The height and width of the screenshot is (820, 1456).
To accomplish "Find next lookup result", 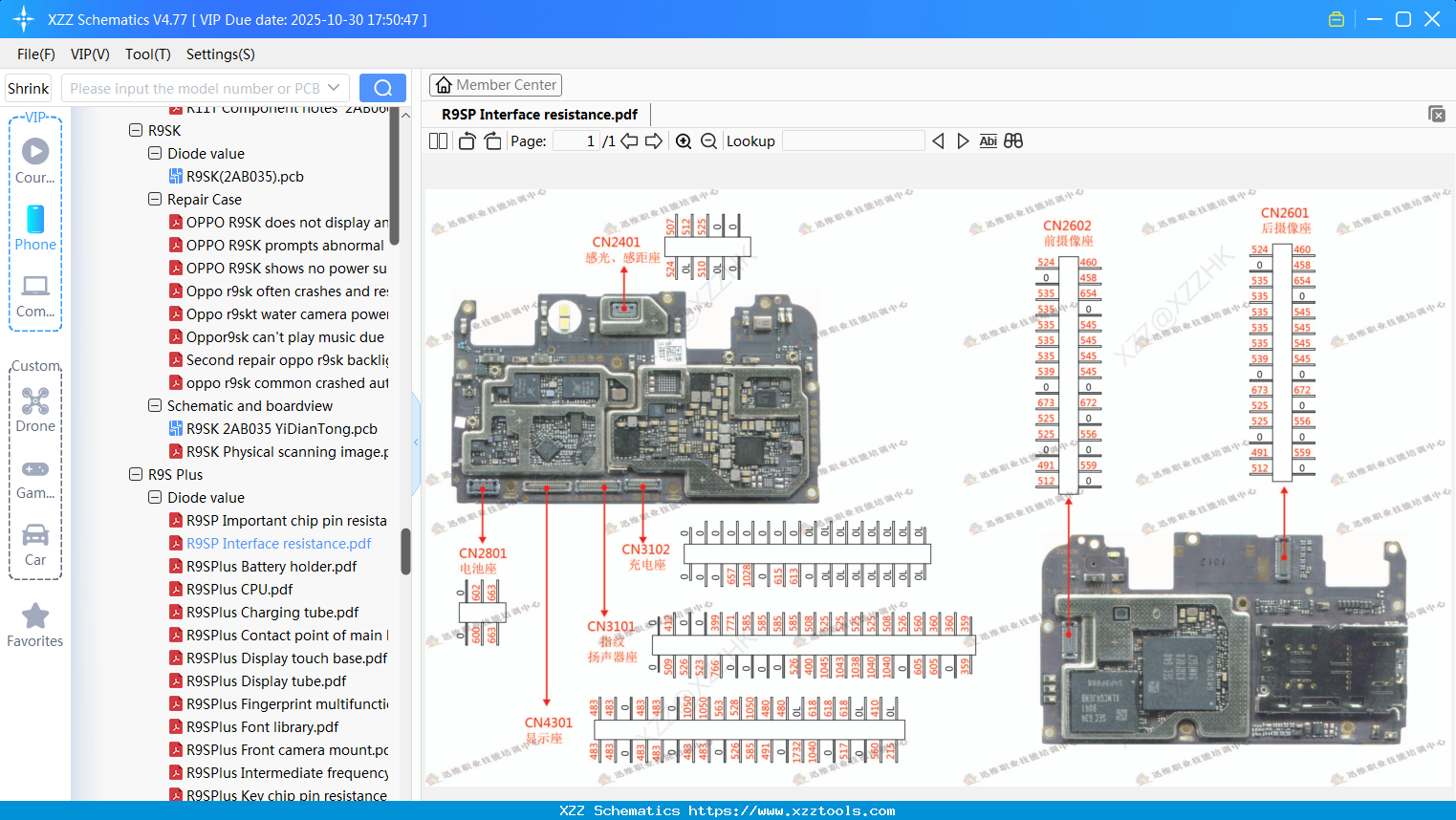I will (963, 141).
